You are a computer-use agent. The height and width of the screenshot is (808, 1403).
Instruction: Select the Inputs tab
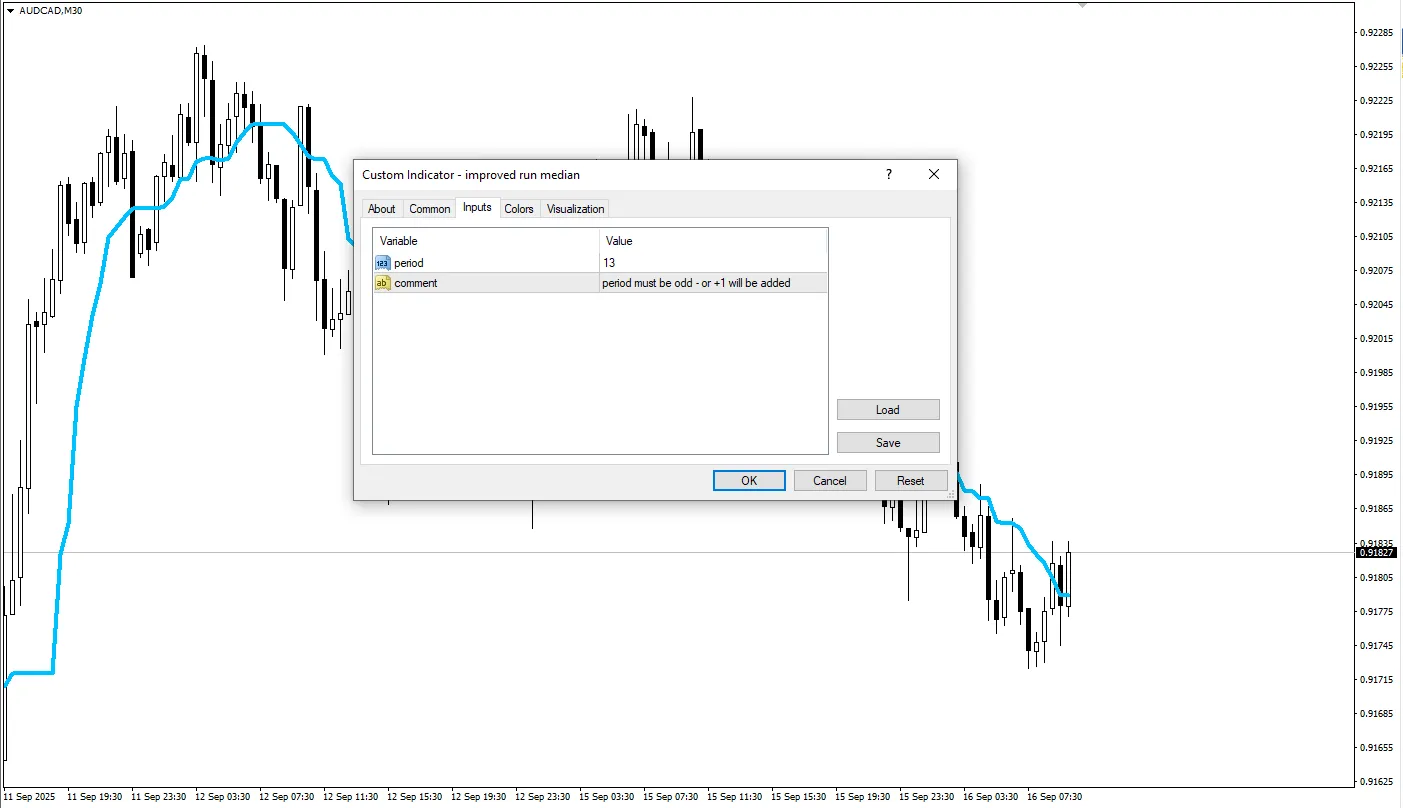point(477,207)
